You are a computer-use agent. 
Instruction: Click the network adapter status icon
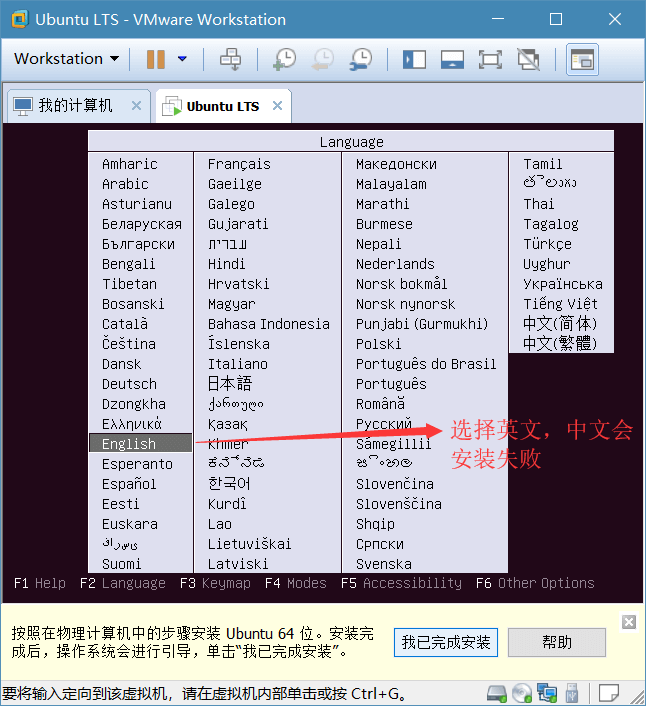(x=547, y=693)
